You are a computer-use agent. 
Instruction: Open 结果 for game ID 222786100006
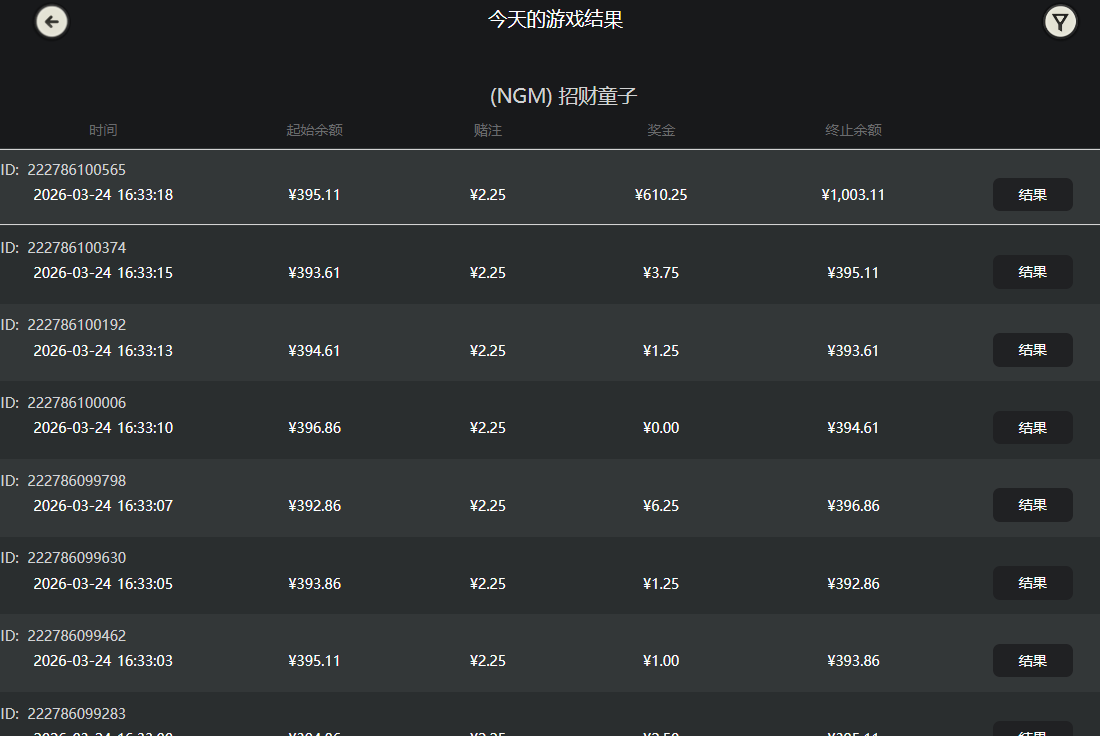coord(1032,427)
